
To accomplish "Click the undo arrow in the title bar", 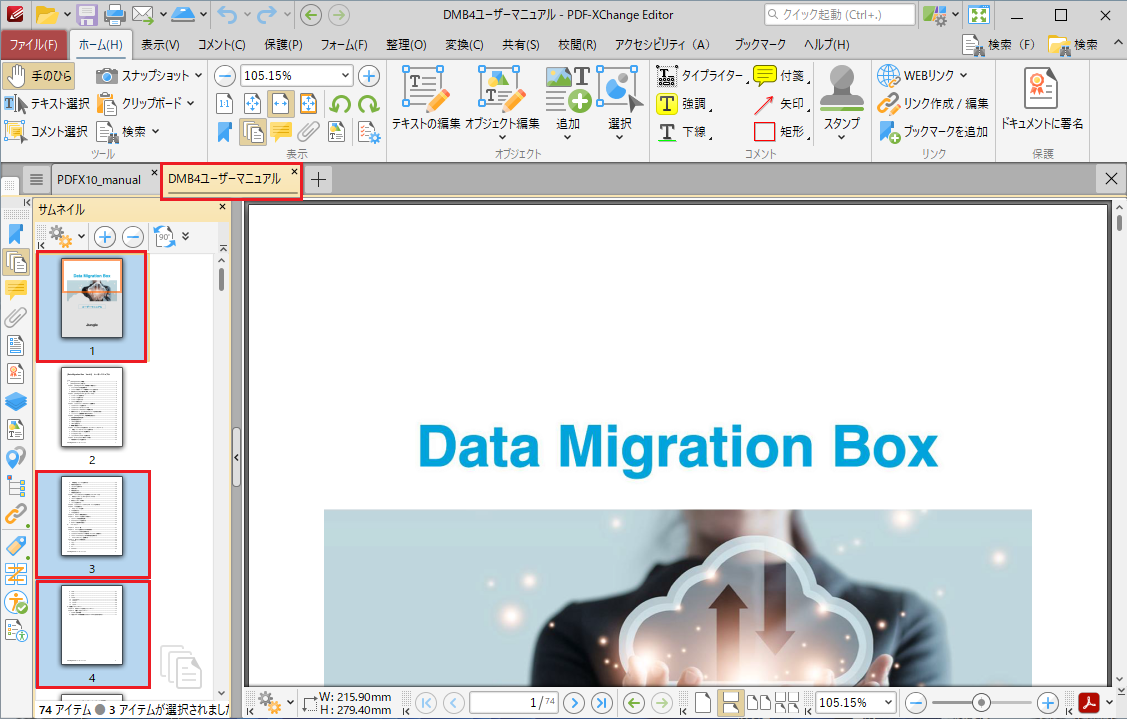I will [226, 14].
